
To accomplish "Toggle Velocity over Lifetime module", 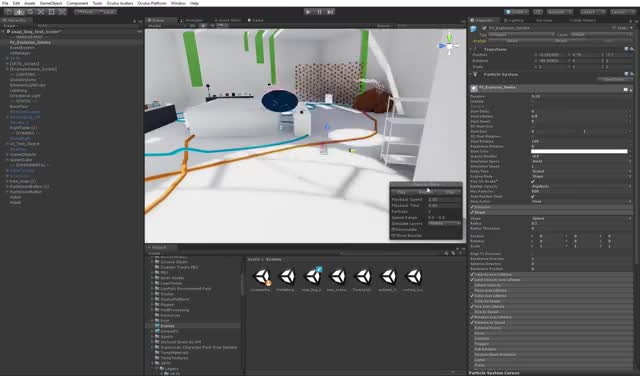I will pyautogui.click(x=473, y=274).
